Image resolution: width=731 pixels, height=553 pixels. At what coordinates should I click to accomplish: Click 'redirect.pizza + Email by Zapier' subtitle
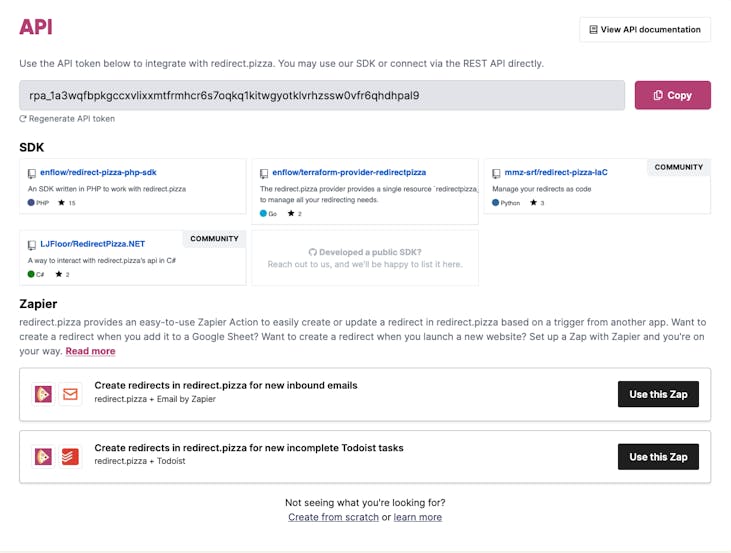155,399
